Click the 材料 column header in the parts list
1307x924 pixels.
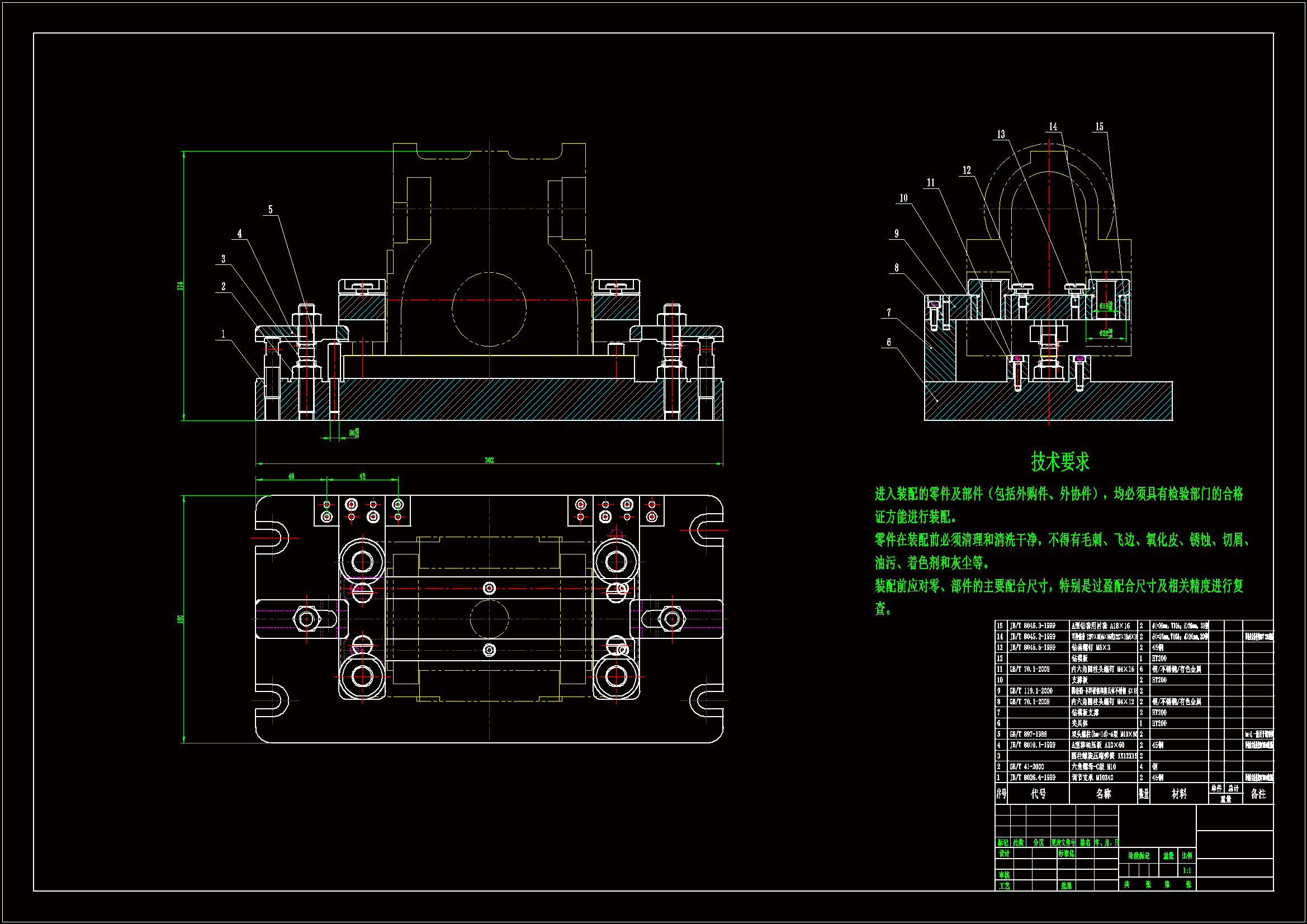click(x=1179, y=794)
